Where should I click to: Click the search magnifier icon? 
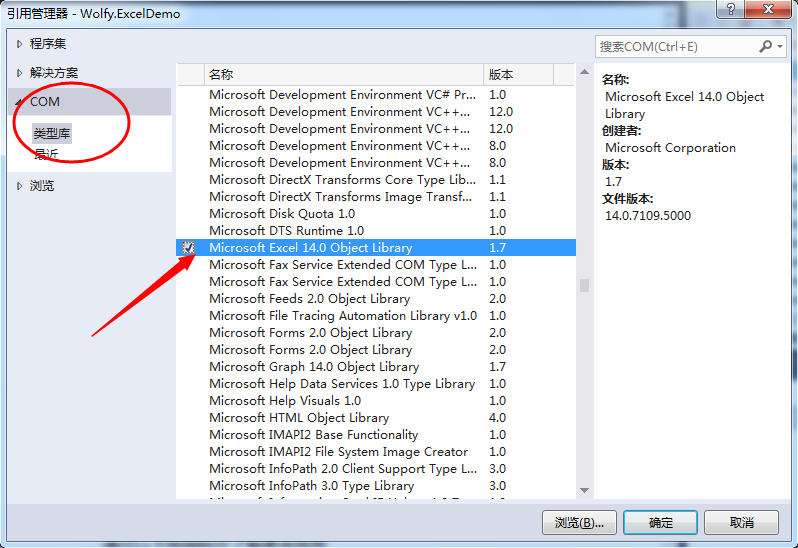pyautogui.click(x=765, y=47)
